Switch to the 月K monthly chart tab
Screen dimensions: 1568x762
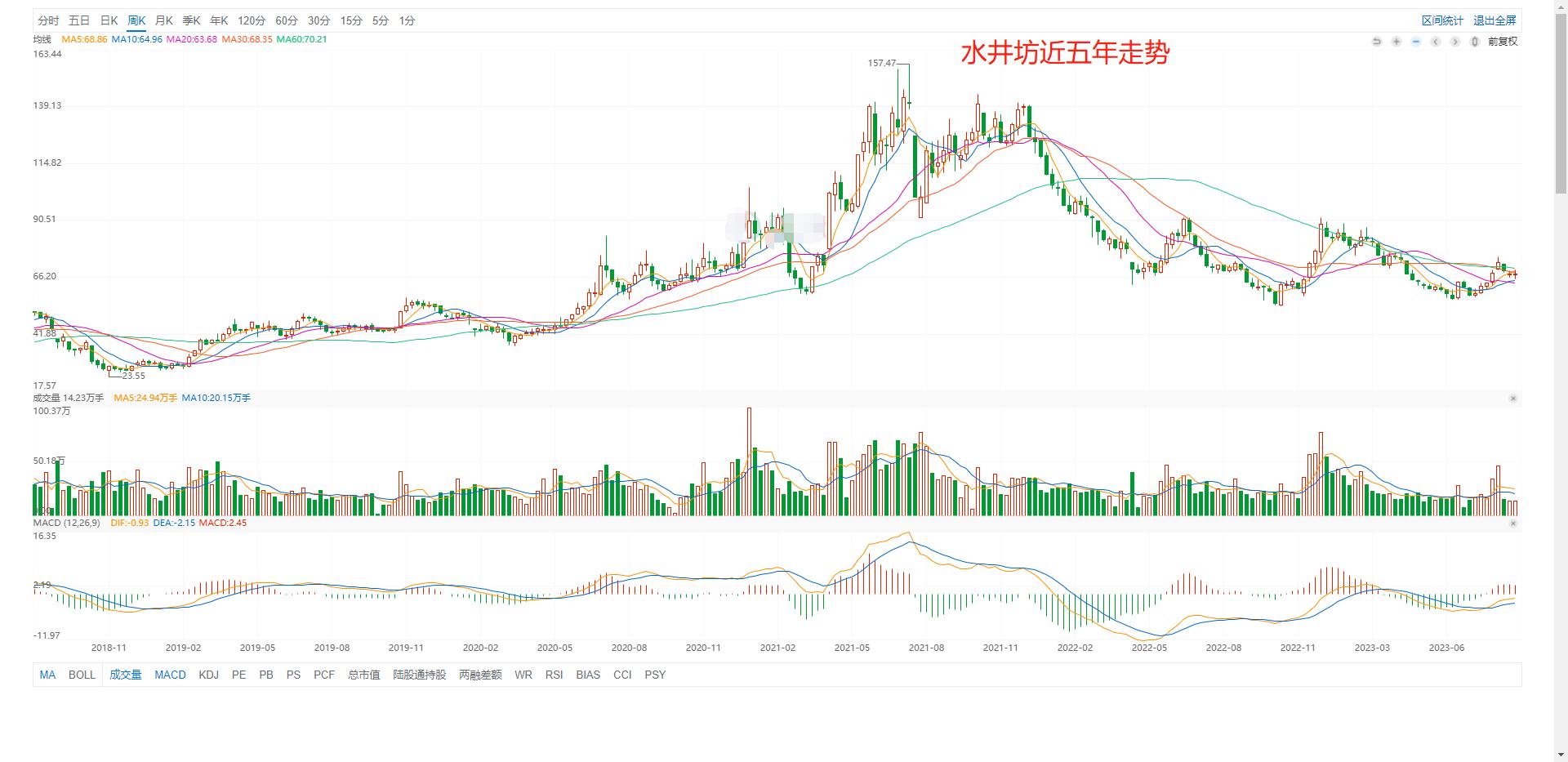coord(163,20)
